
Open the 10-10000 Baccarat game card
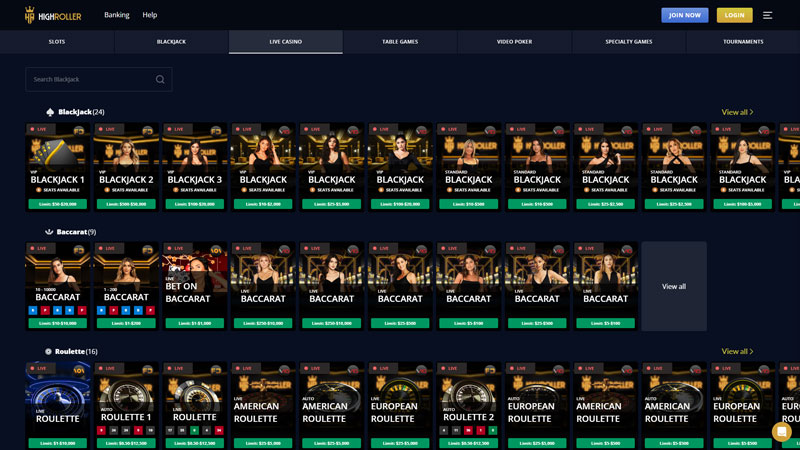coord(58,286)
